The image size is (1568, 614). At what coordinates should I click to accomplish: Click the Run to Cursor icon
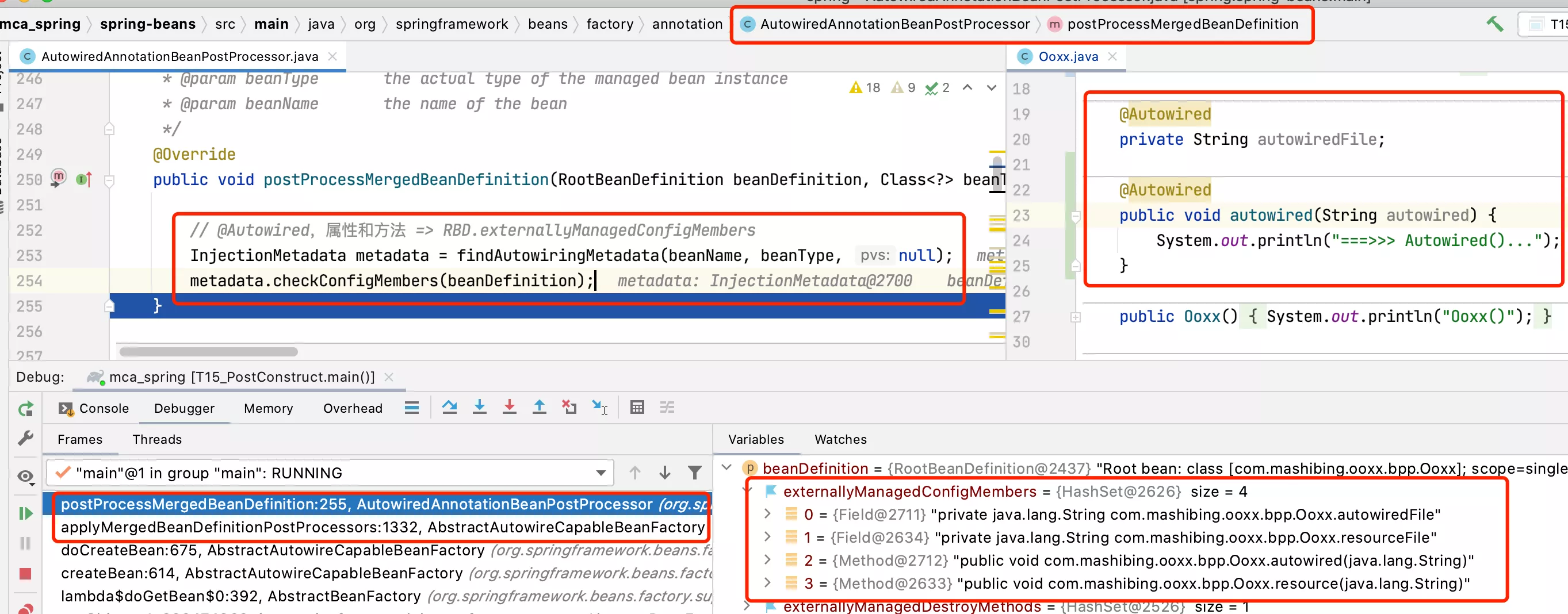(599, 407)
